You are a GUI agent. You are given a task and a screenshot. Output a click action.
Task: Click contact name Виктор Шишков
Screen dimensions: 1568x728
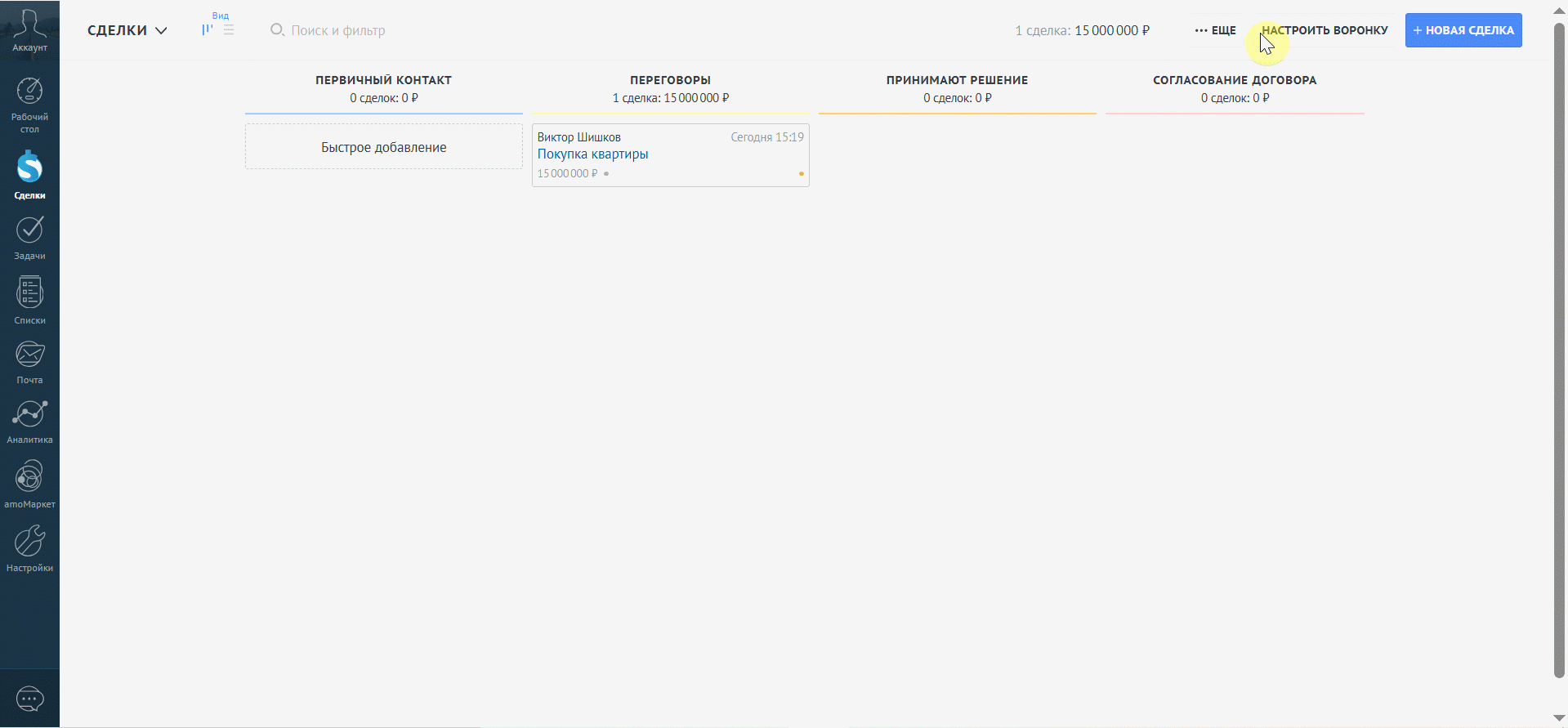[x=579, y=137]
